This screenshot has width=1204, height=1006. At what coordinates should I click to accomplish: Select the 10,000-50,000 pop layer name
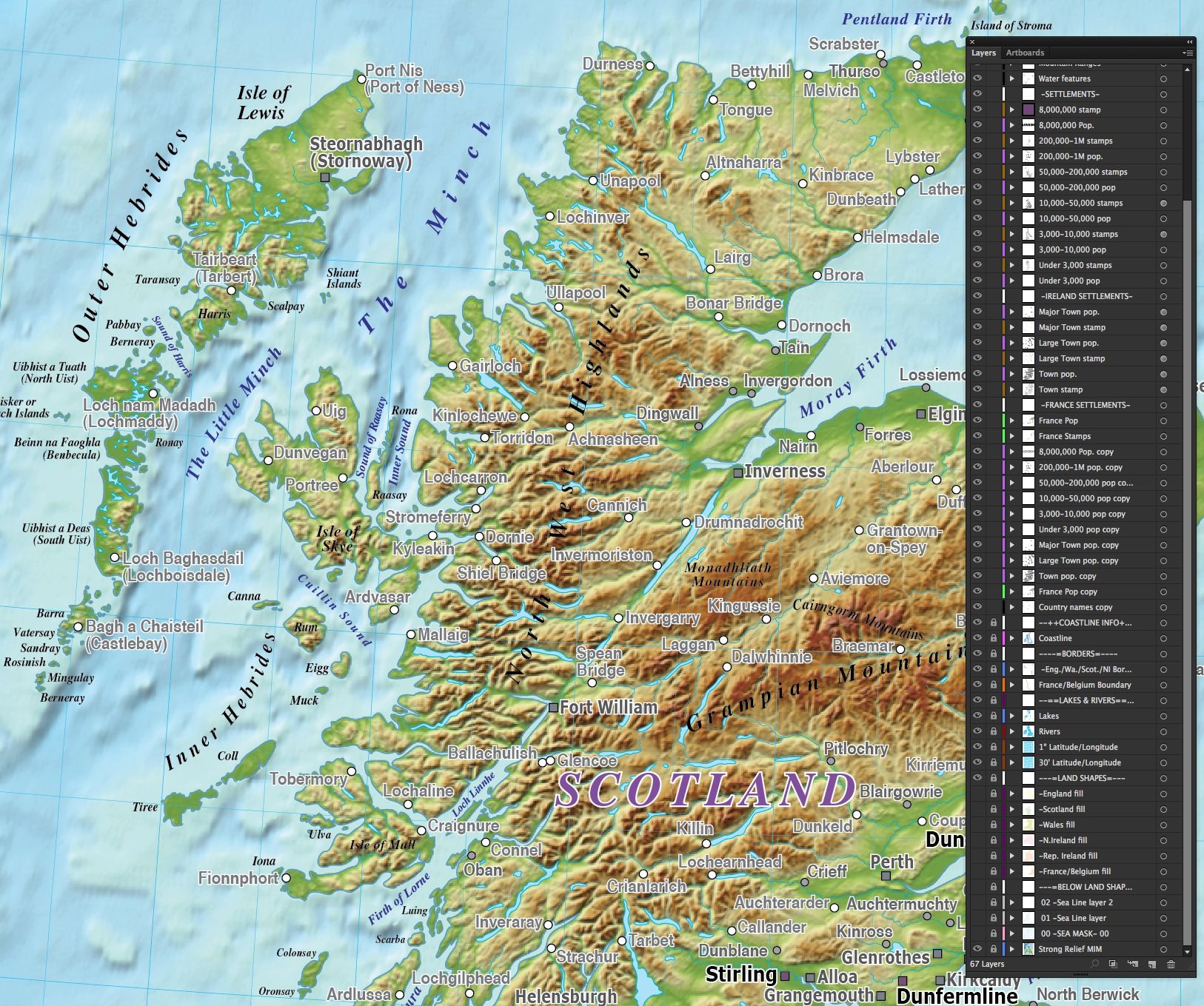pos(1074,218)
